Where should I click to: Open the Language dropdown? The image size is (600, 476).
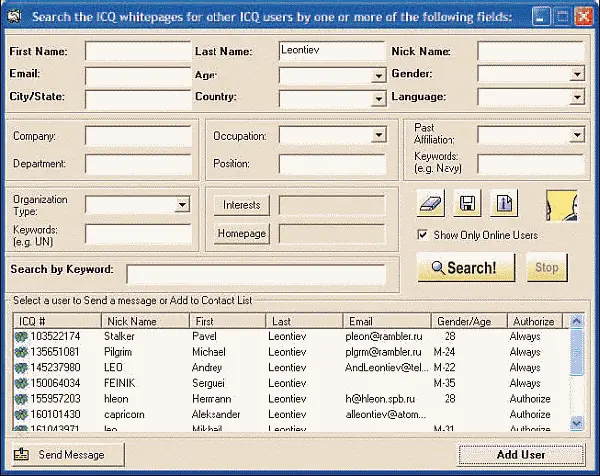(577, 97)
